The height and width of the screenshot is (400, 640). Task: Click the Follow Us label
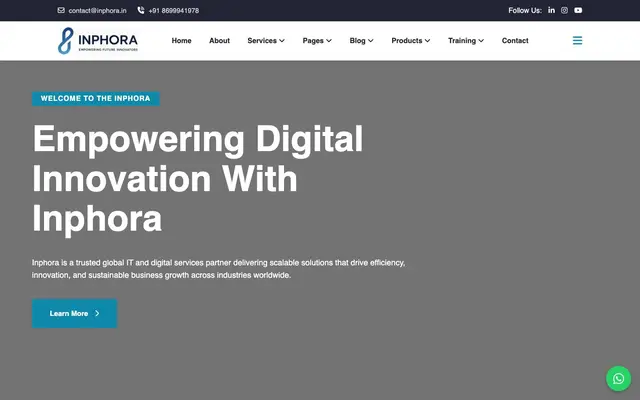[x=525, y=11]
